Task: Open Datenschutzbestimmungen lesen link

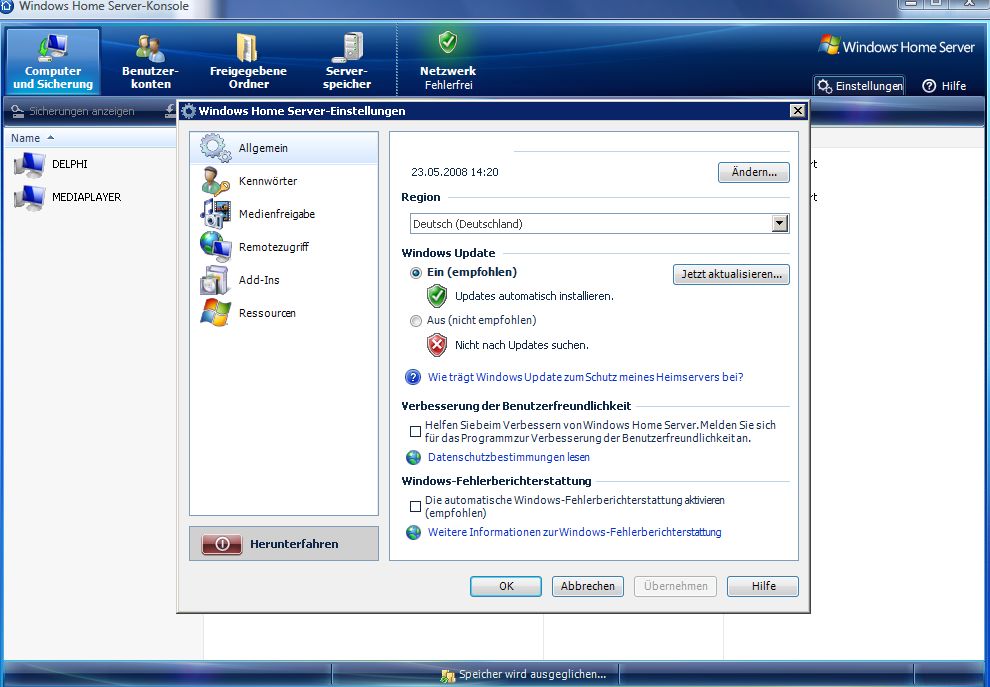Action: 509,457
